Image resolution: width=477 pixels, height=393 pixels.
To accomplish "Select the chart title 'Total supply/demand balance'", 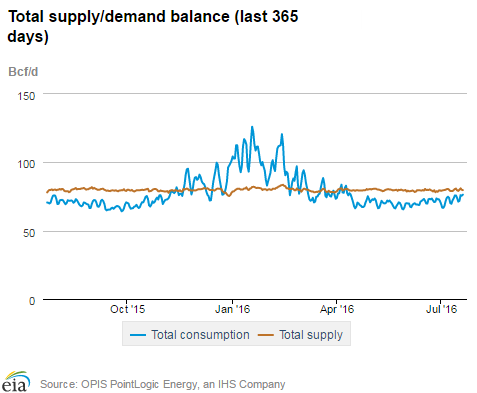I will 119,17.
